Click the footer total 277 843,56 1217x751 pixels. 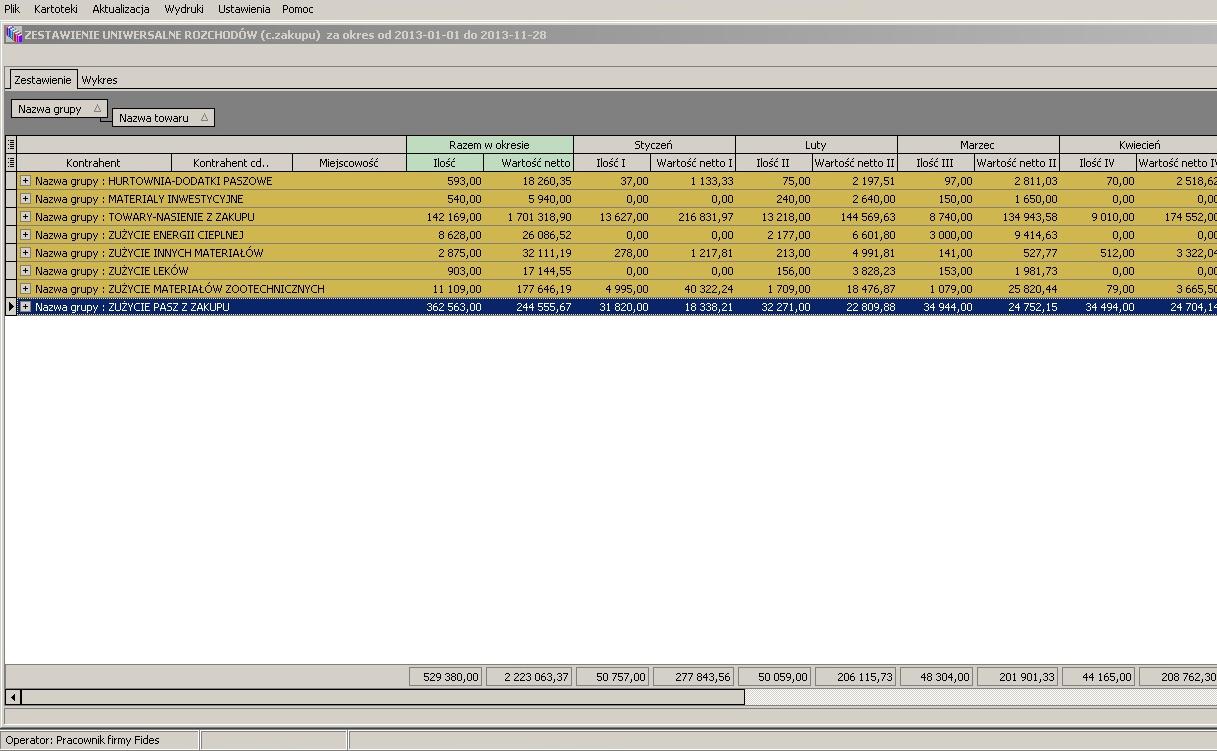(x=694, y=677)
